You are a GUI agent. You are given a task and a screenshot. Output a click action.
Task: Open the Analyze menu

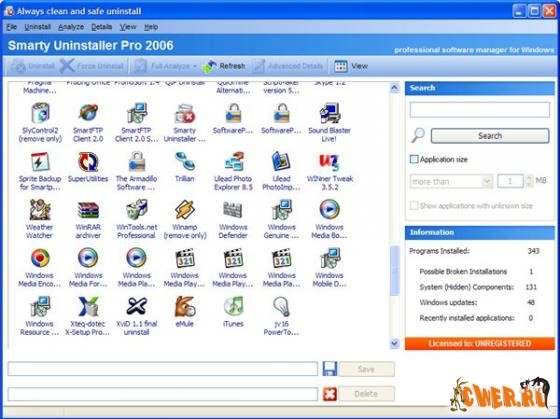pyautogui.click(x=71, y=27)
